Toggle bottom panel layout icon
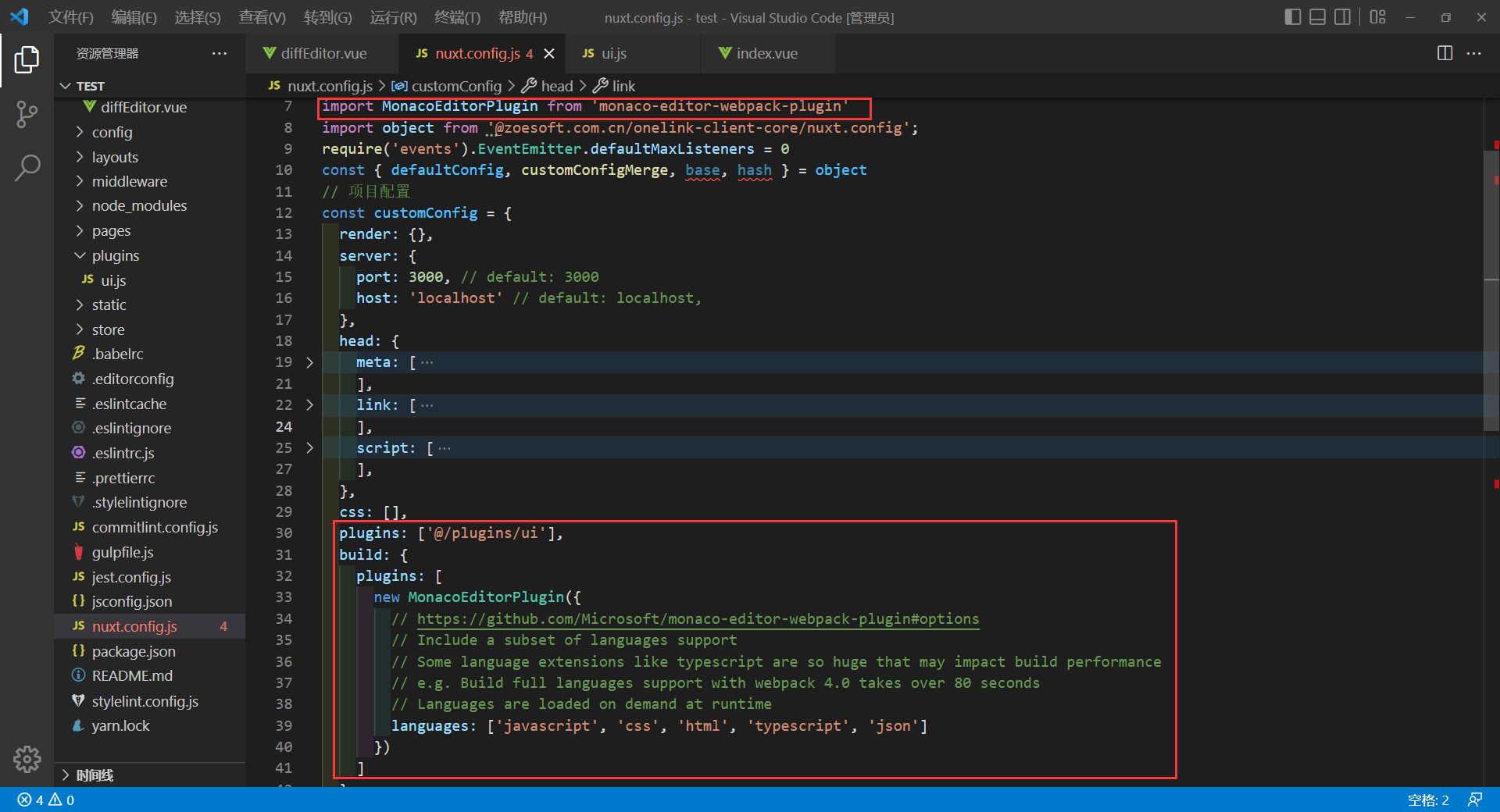Viewport: 1500px width, 812px height. click(x=1317, y=16)
